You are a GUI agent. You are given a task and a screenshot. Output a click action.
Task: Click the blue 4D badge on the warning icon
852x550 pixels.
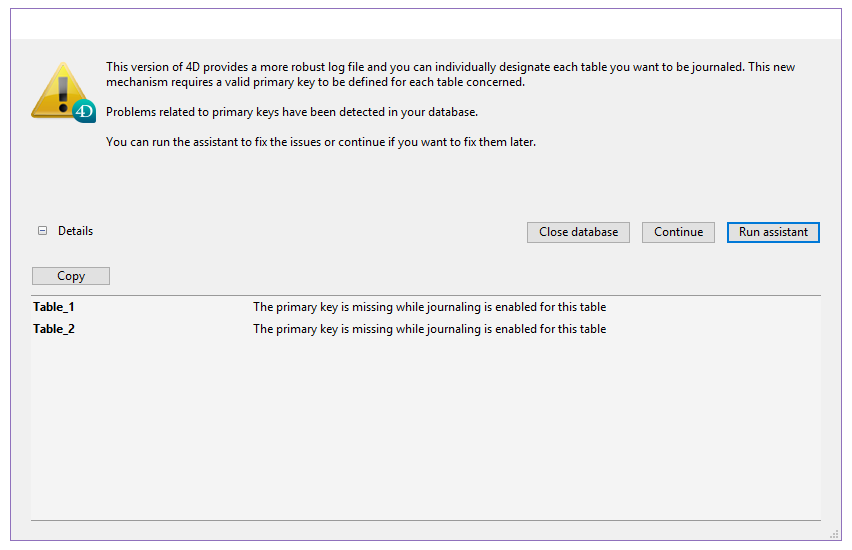[x=84, y=111]
